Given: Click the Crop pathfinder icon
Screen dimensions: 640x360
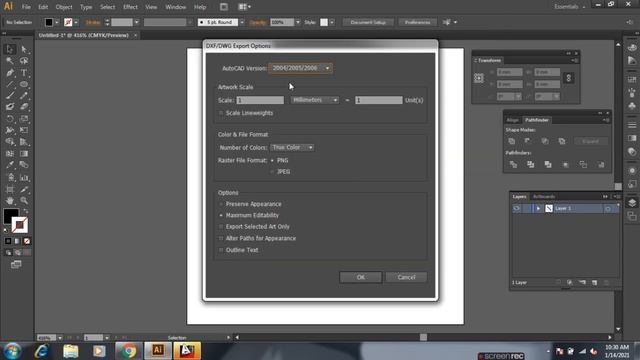Looking at the screenshot, I should [x=566, y=164].
